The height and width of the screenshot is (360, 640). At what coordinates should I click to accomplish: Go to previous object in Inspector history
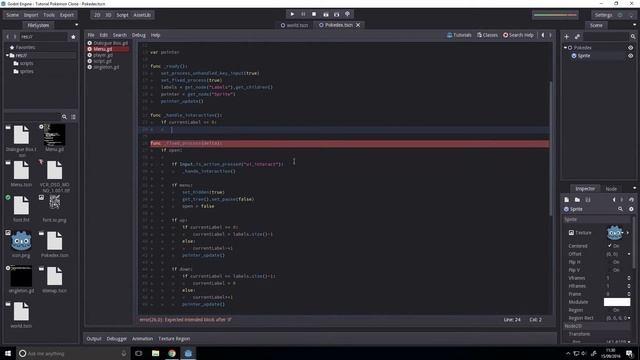(x=614, y=200)
